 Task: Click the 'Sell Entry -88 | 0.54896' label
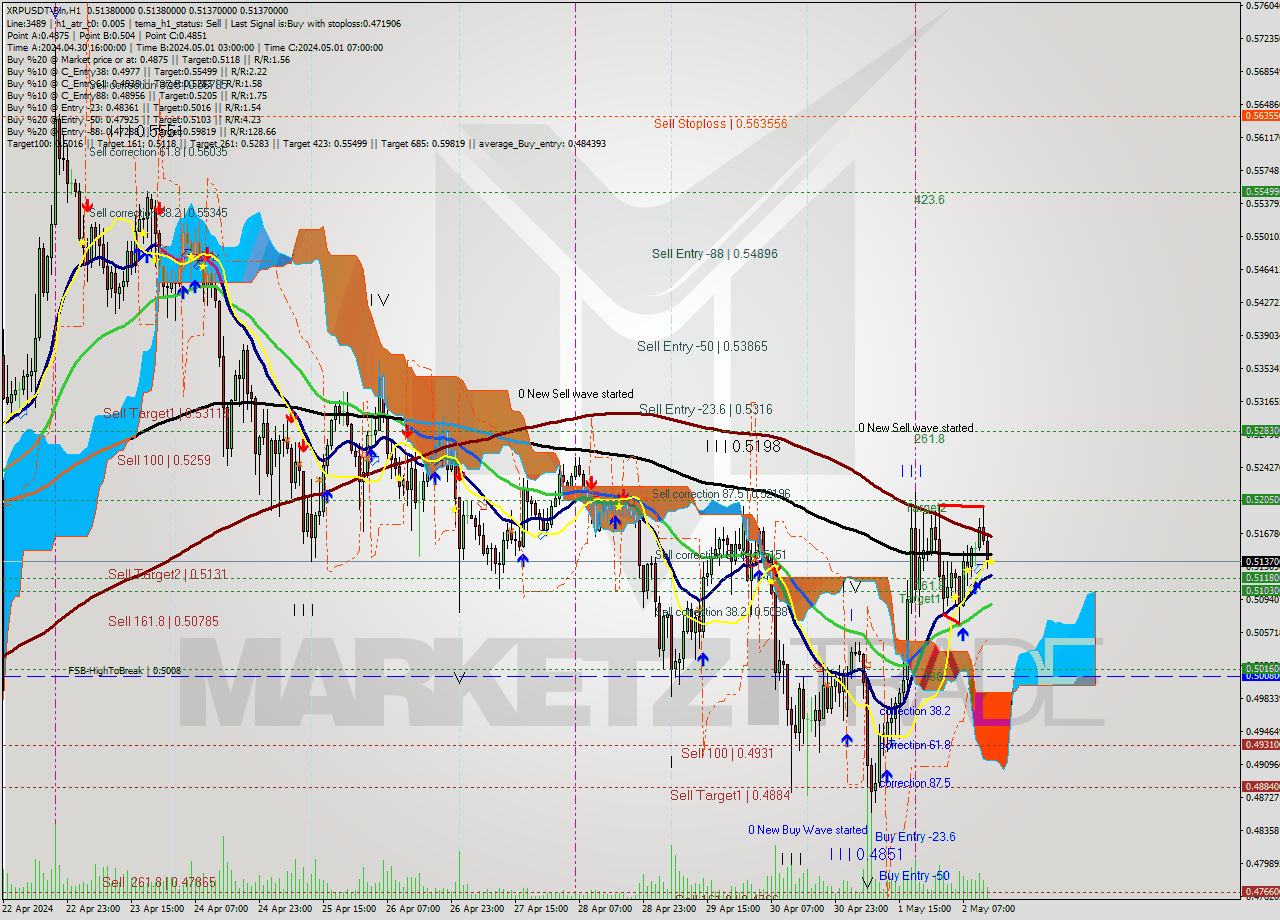(x=714, y=254)
